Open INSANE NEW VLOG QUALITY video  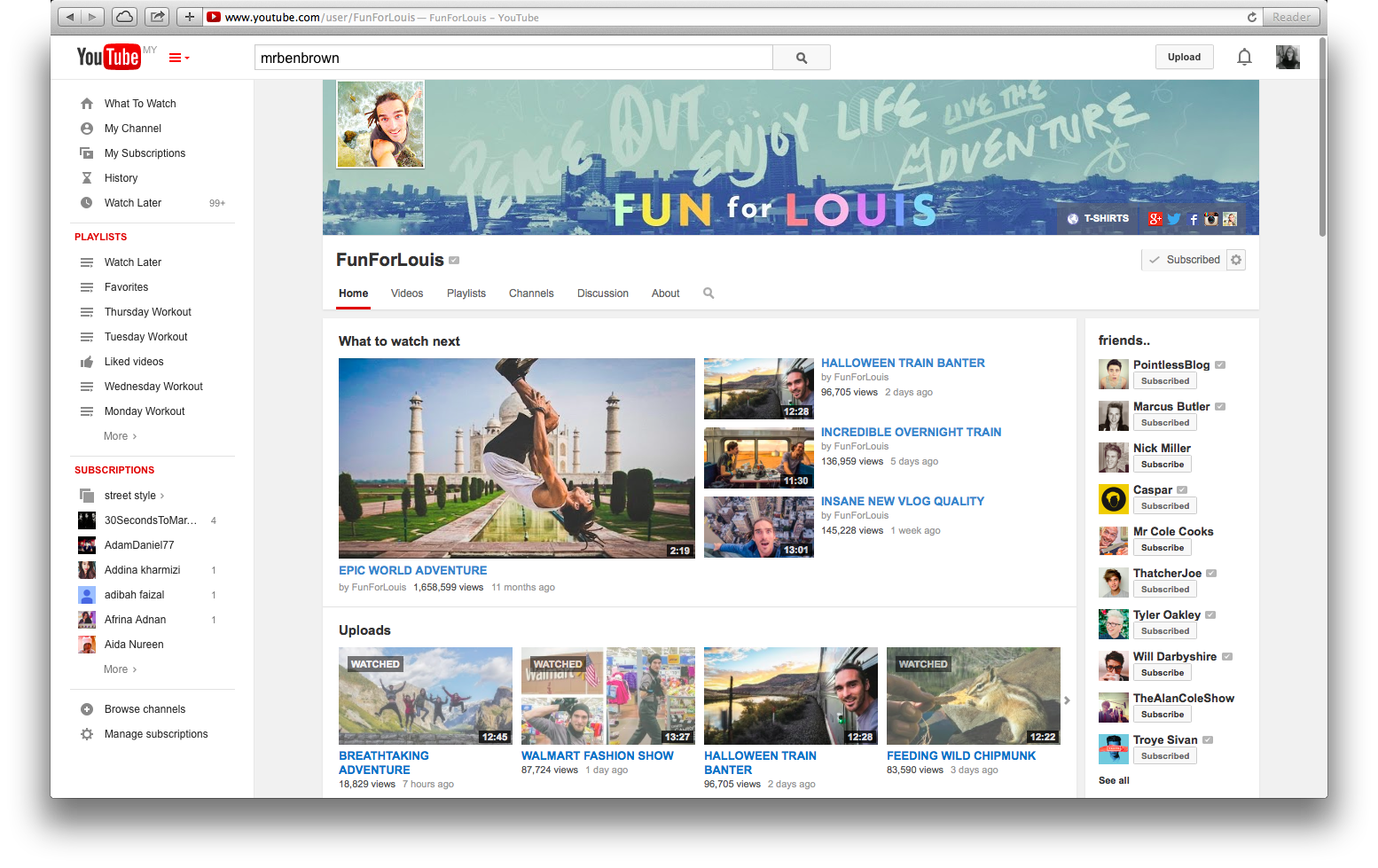[903, 502]
